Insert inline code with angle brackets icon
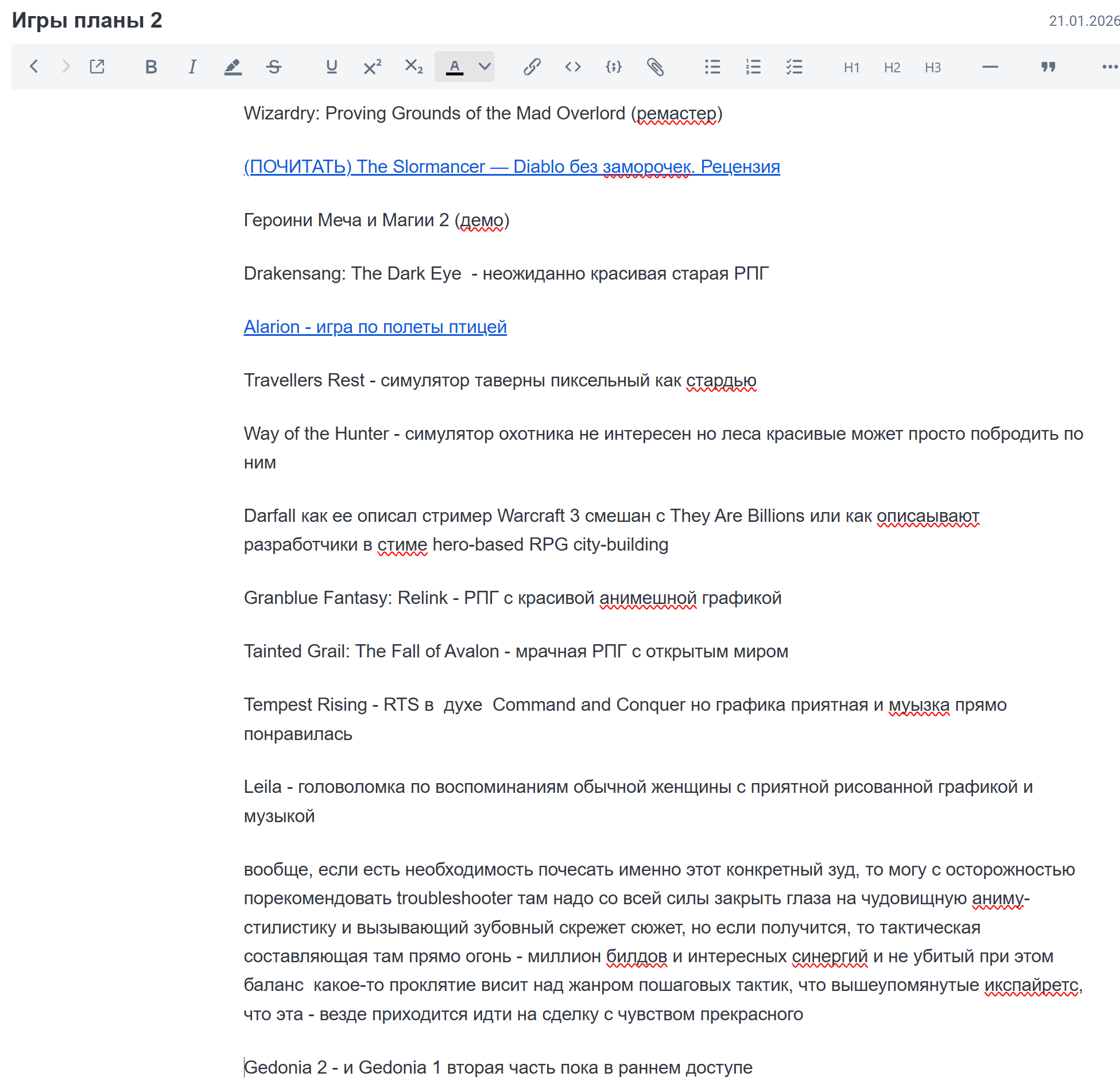 click(x=572, y=67)
